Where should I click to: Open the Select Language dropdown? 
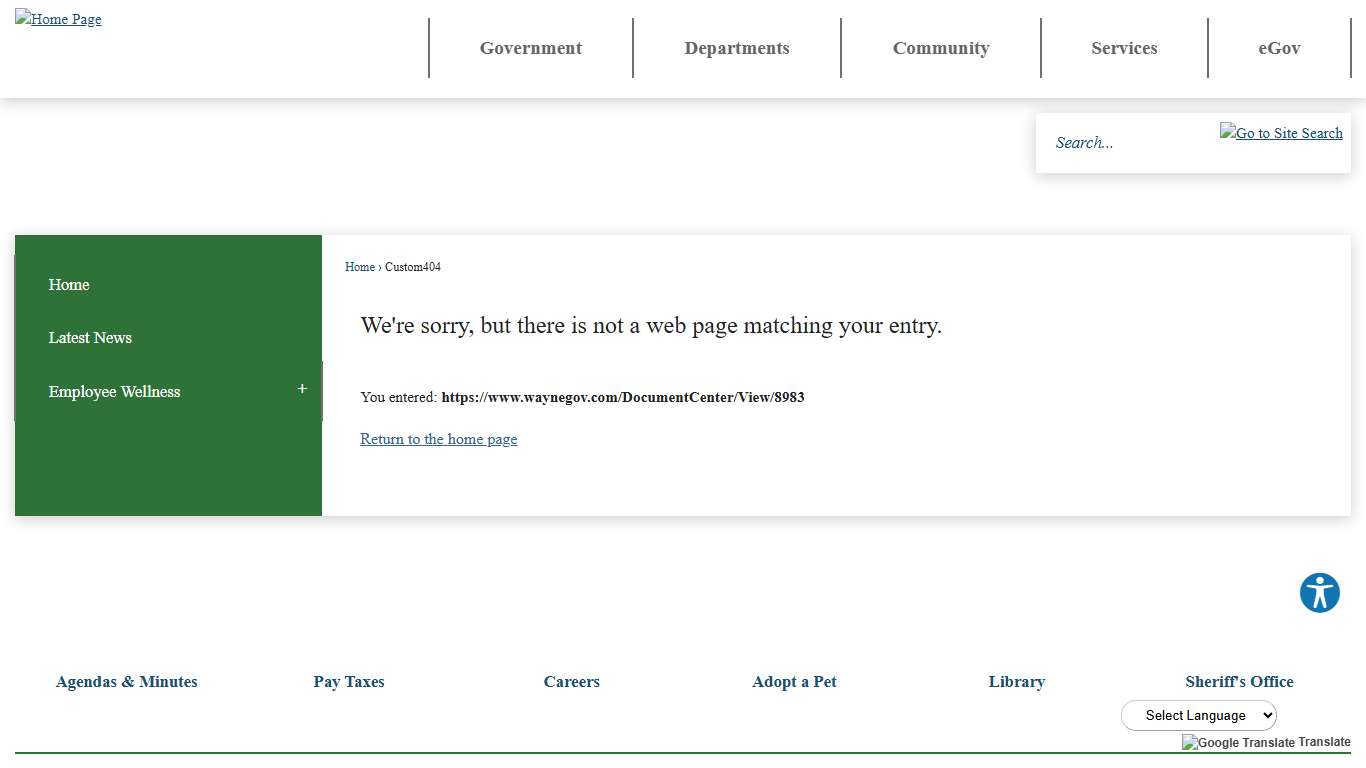(x=1198, y=715)
